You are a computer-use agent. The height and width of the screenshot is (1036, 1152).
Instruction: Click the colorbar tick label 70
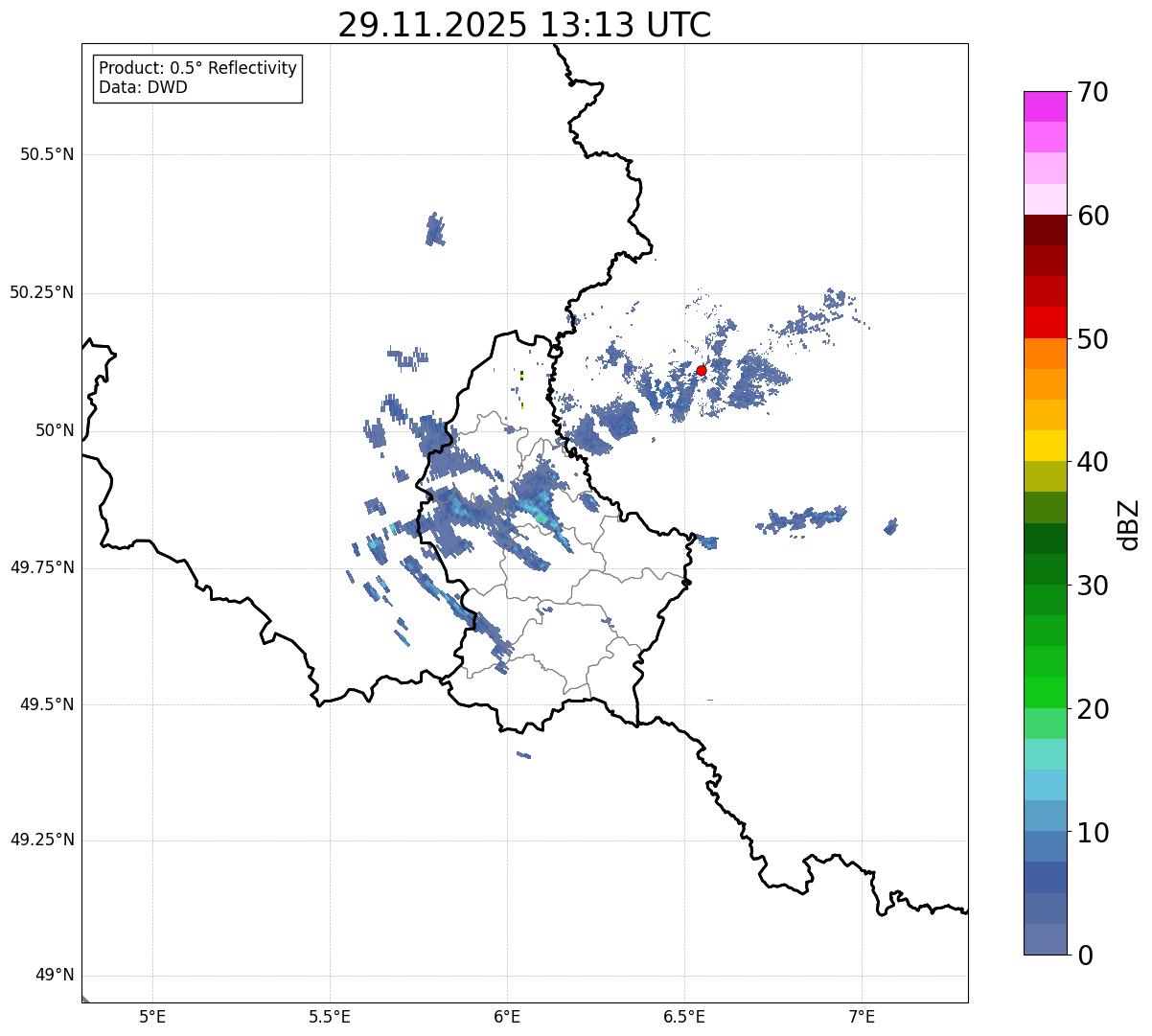1093,92
